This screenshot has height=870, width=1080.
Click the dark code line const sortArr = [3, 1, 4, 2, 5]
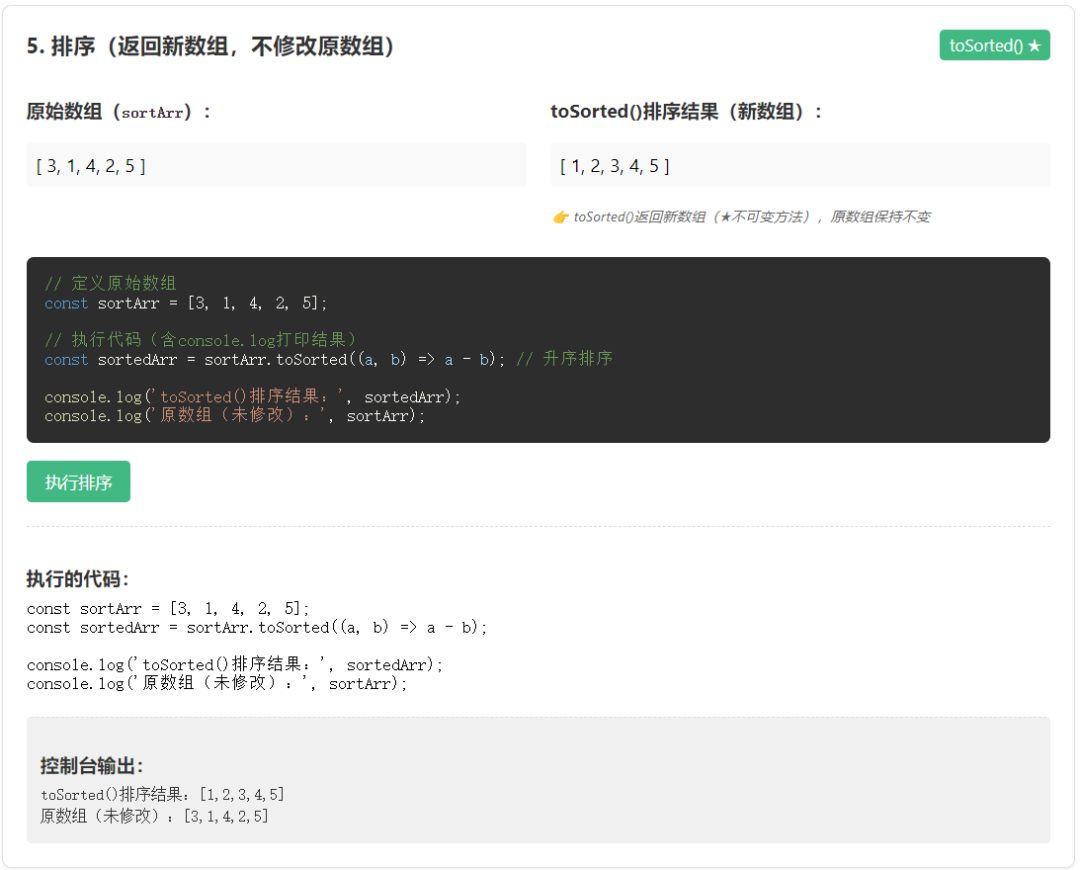185,303
